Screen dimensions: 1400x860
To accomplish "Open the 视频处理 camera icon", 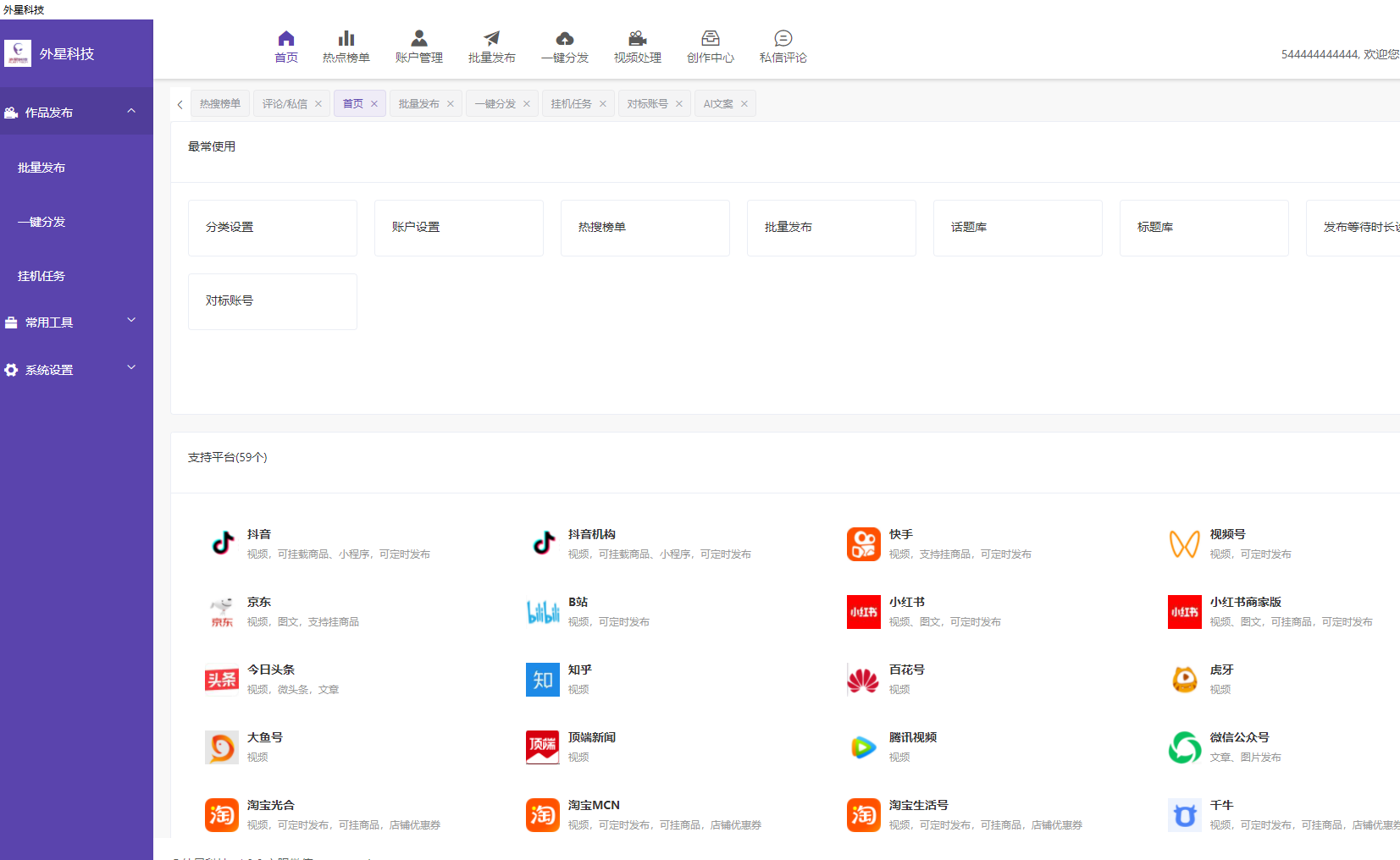I will pyautogui.click(x=637, y=39).
